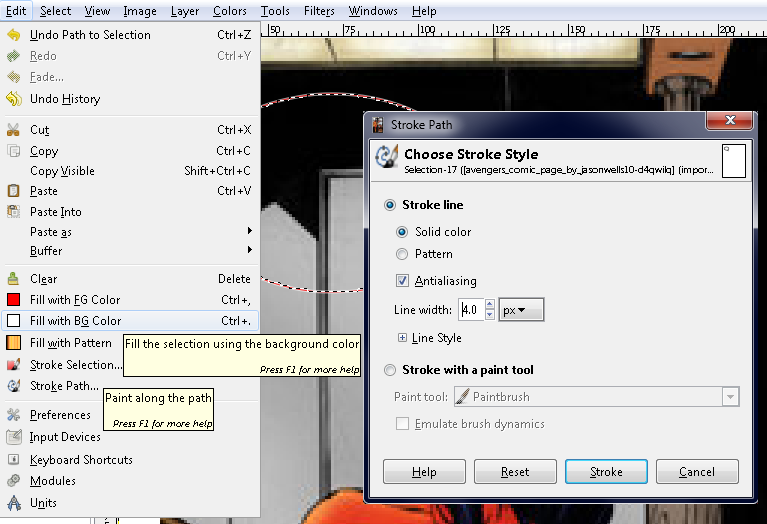
Task: Open the View menu
Action: 97,11
